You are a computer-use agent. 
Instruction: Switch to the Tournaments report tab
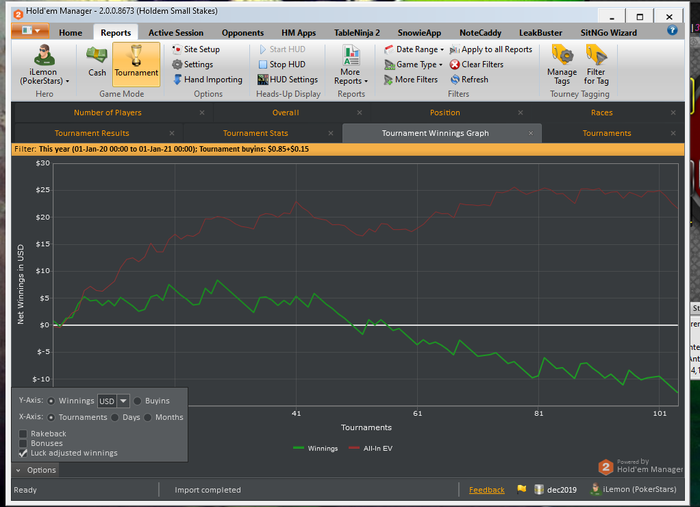[607, 133]
